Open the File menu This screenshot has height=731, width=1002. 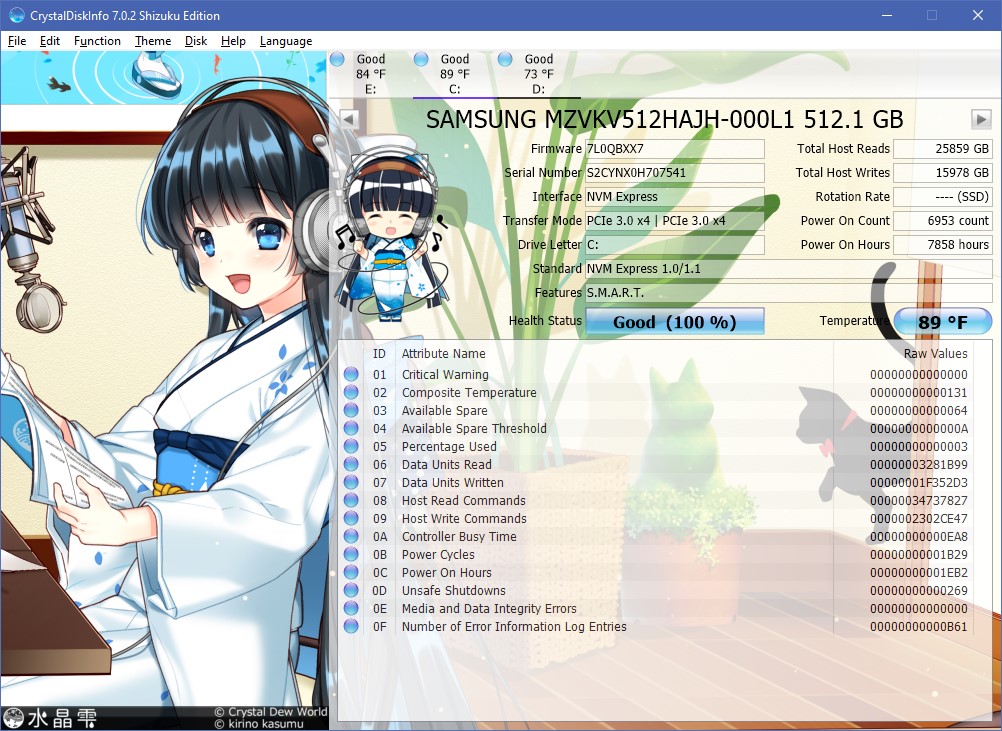point(17,41)
